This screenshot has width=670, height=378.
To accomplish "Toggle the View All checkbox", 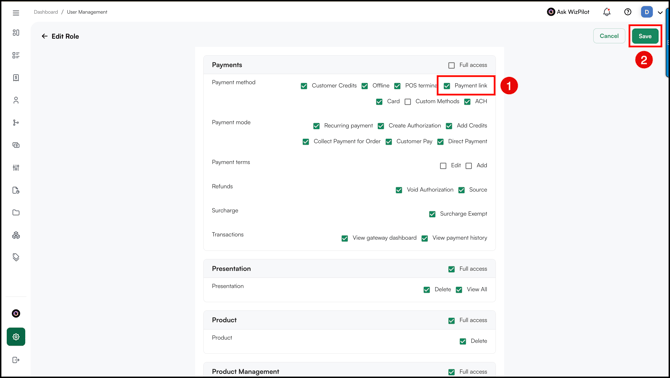I will [x=458, y=290].
